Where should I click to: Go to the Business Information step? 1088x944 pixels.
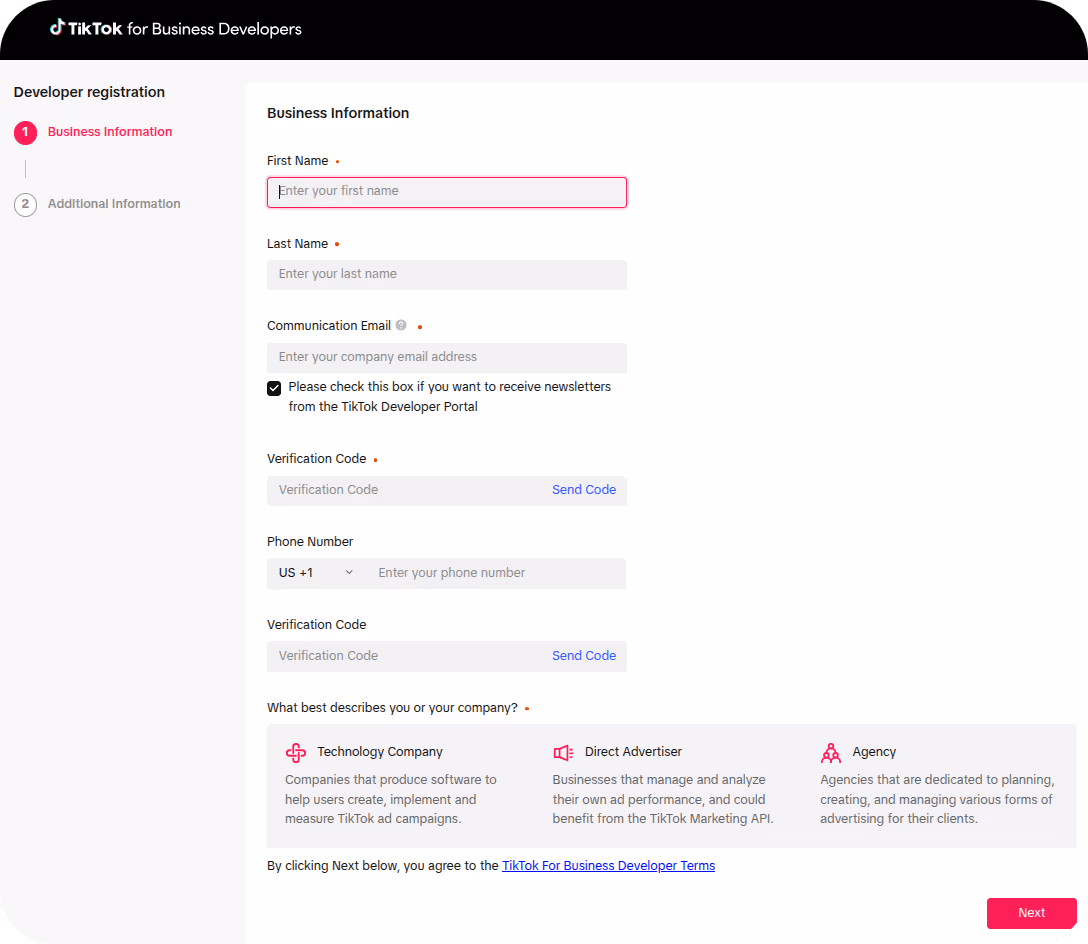click(109, 131)
